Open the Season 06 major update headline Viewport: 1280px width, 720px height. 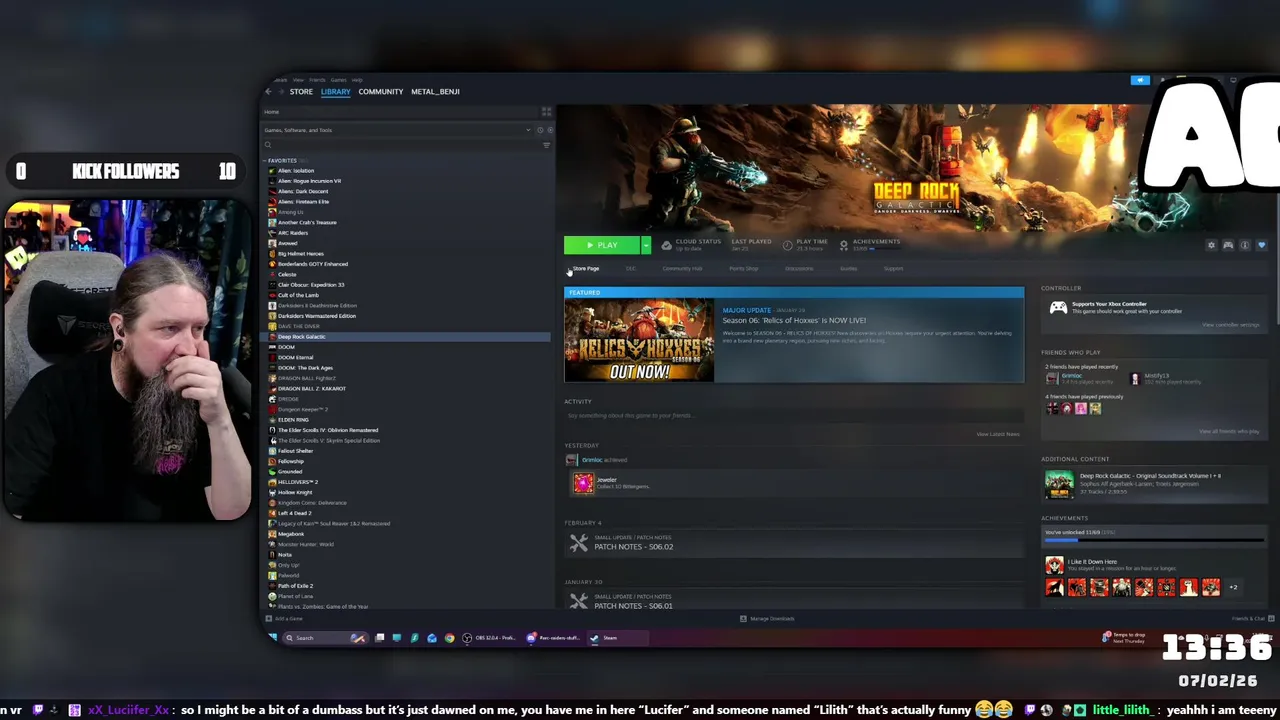point(794,320)
